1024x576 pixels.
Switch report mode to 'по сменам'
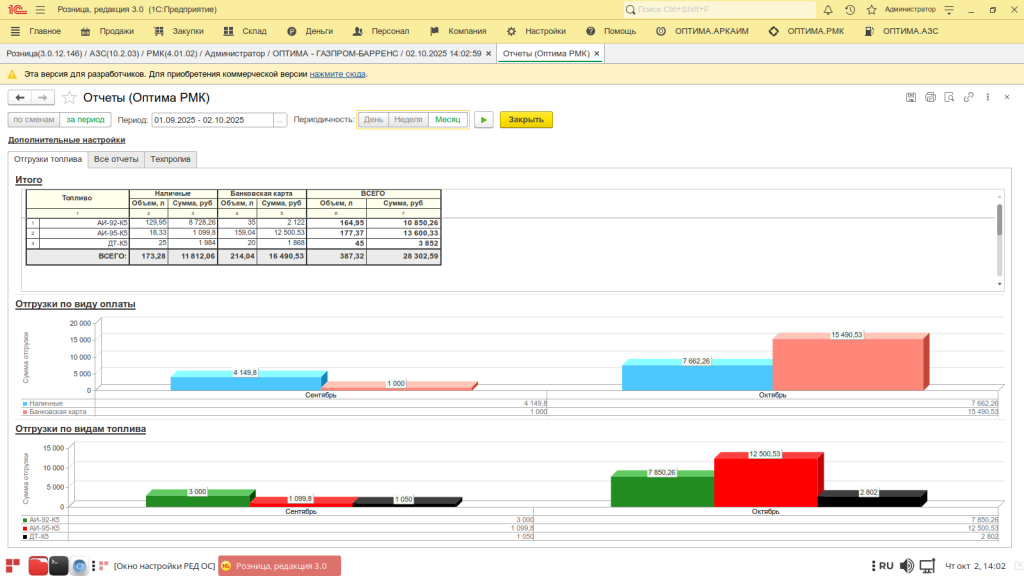[x=33, y=119]
